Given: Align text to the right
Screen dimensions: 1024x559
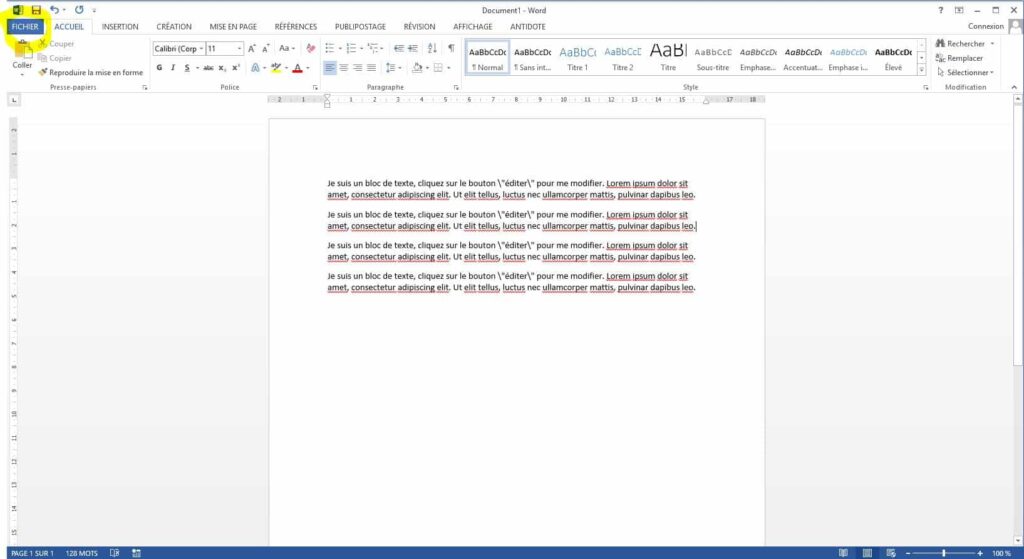Looking at the screenshot, I should point(357,68).
